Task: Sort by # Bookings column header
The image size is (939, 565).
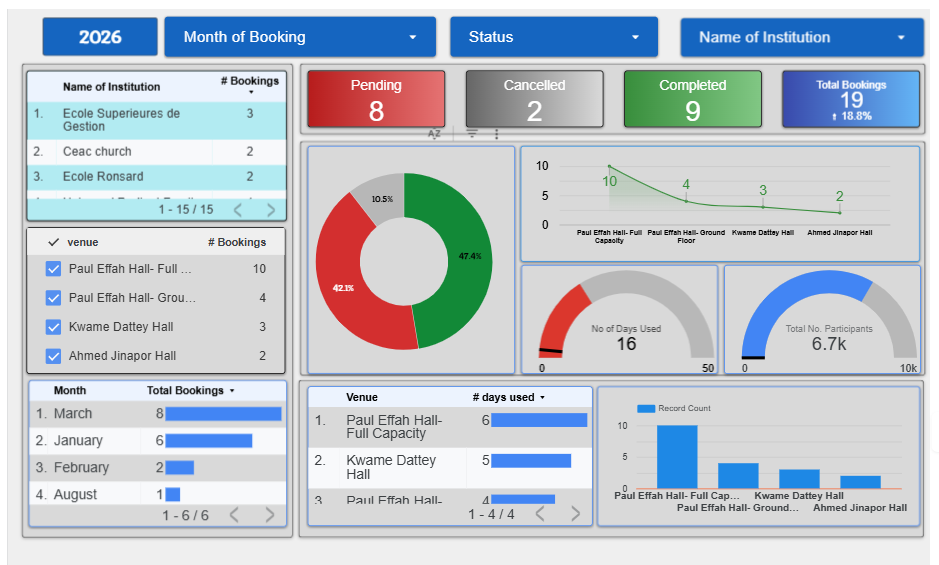Action: point(249,82)
